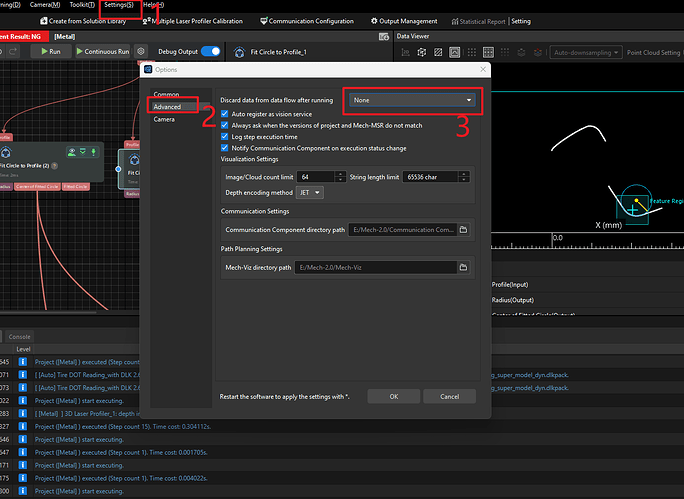This screenshot has height=499, width=684.
Task: Click the first dotted grid icon in Data Viewer
Action: tap(472, 52)
